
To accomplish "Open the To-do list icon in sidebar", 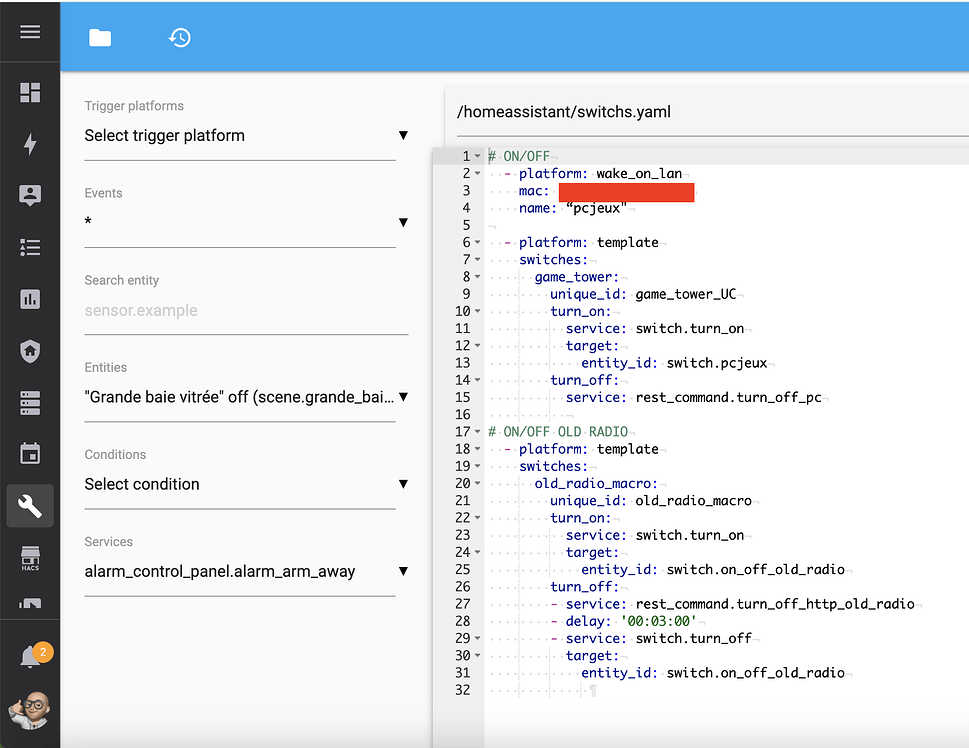I will tap(29, 248).
